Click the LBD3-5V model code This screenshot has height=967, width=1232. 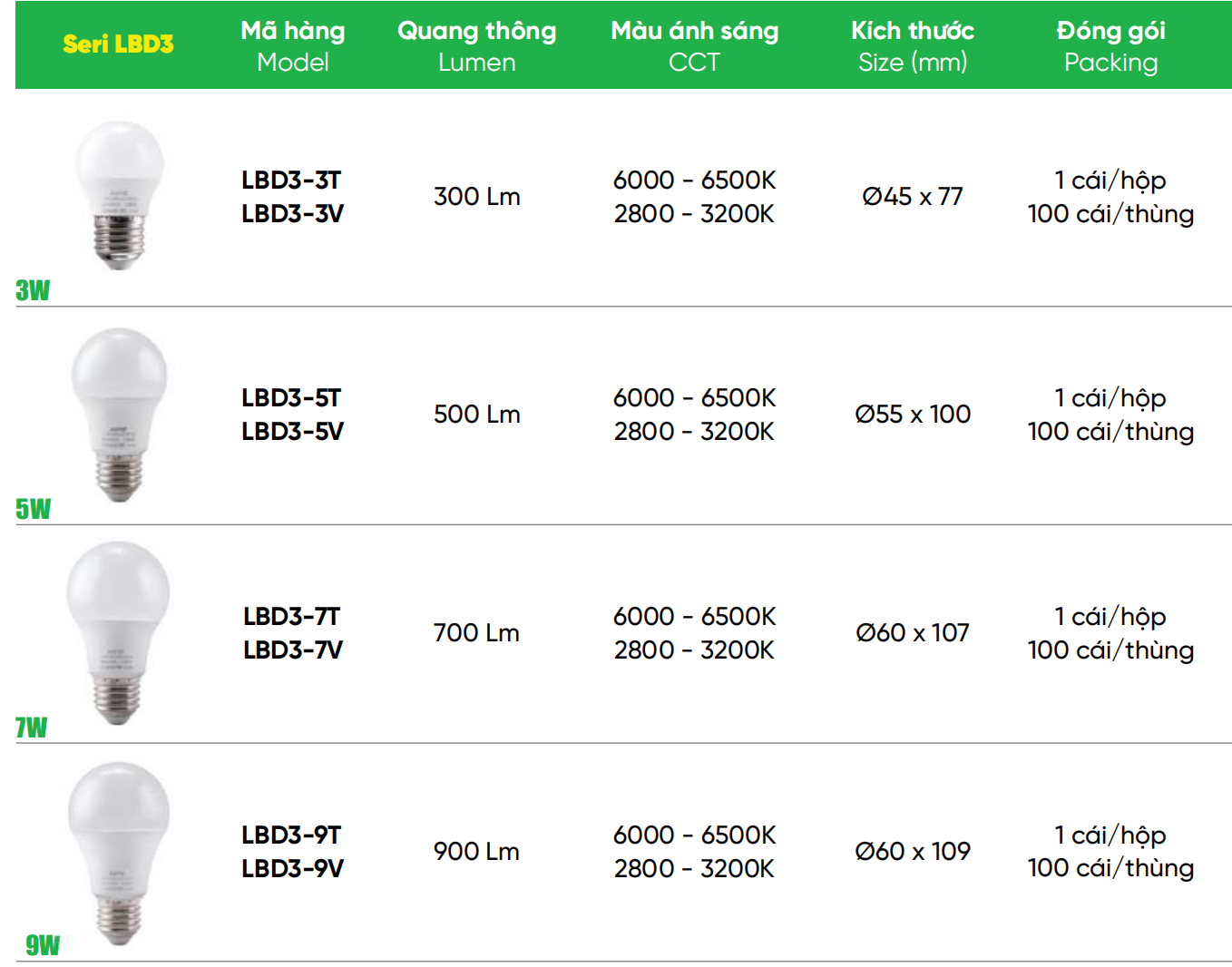click(x=292, y=431)
